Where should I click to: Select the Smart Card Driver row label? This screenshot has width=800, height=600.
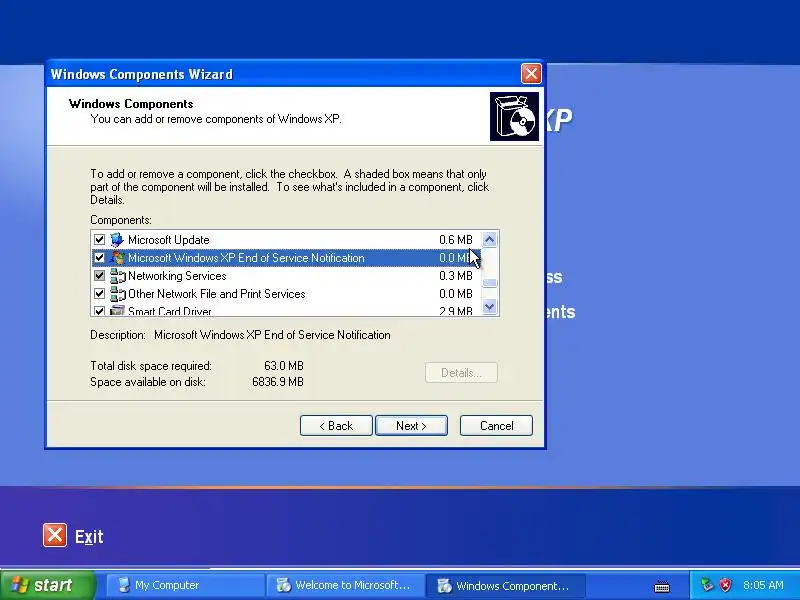169,311
